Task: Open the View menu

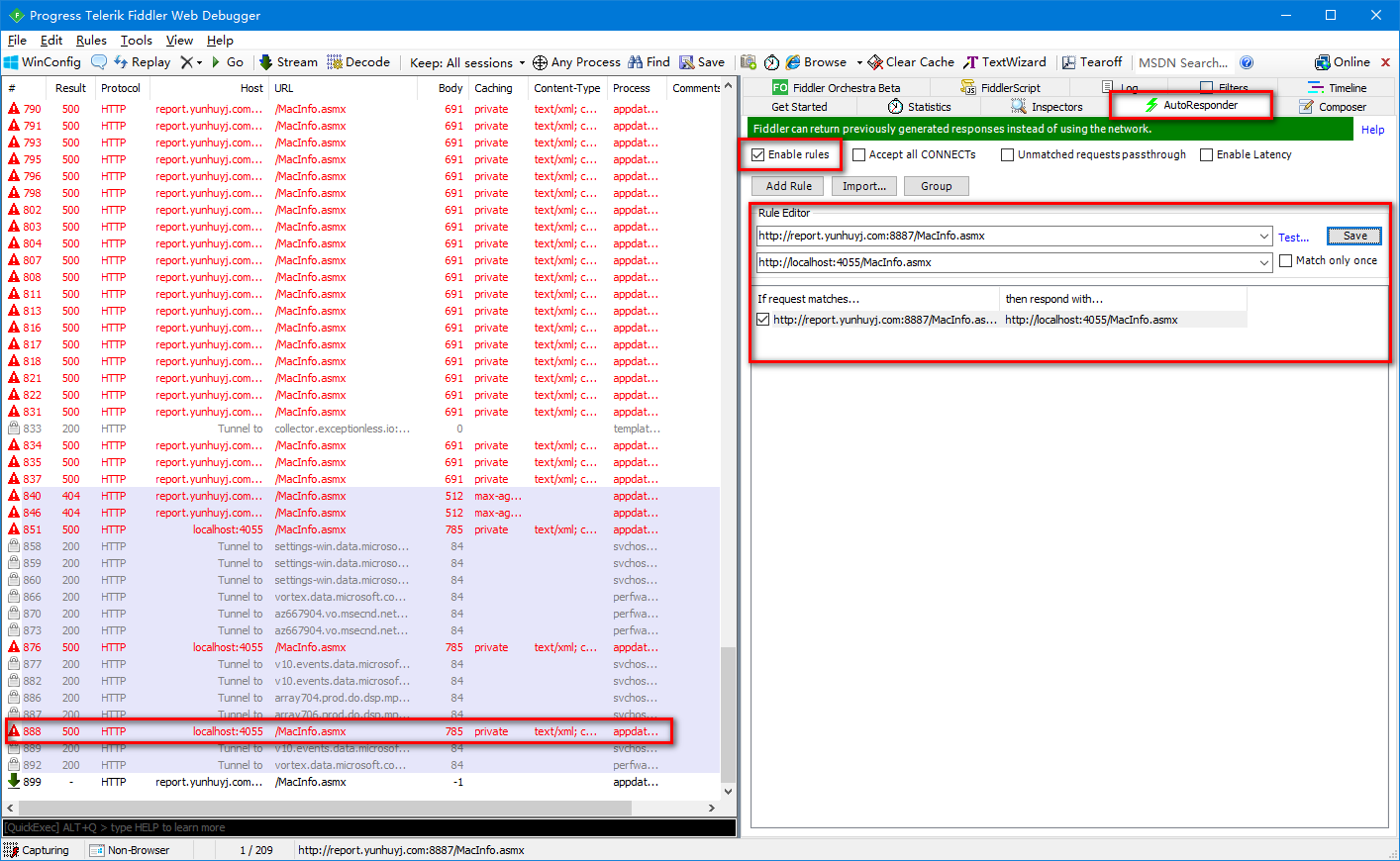Action: pyautogui.click(x=179, y=41)
